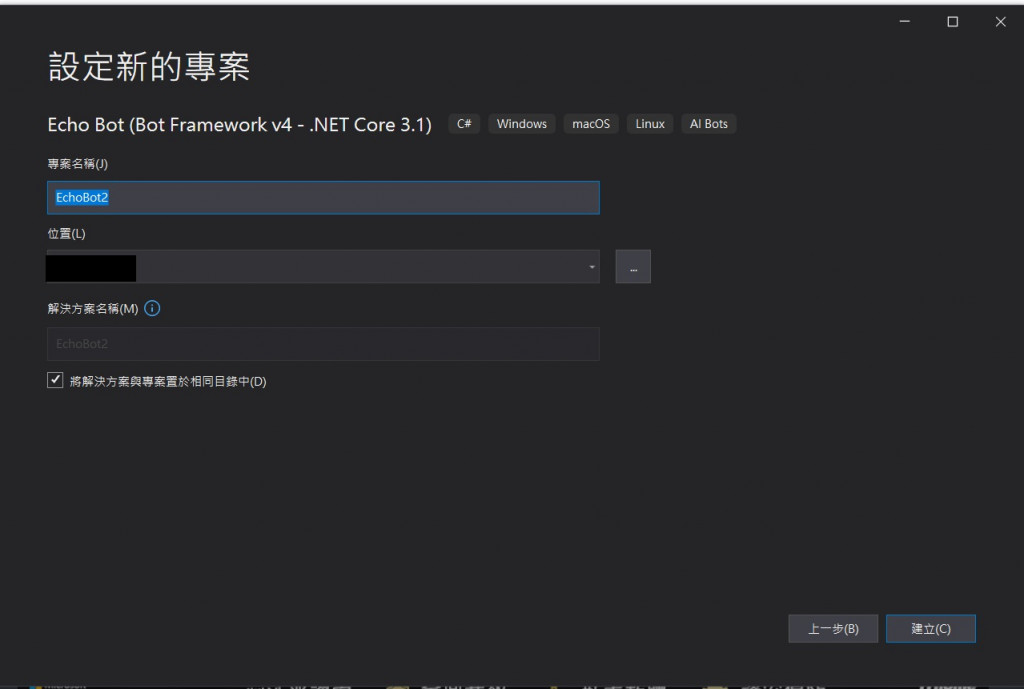Click the C# language tag
This screenshot has width=1024, height=689.
(x=464, y=124)
